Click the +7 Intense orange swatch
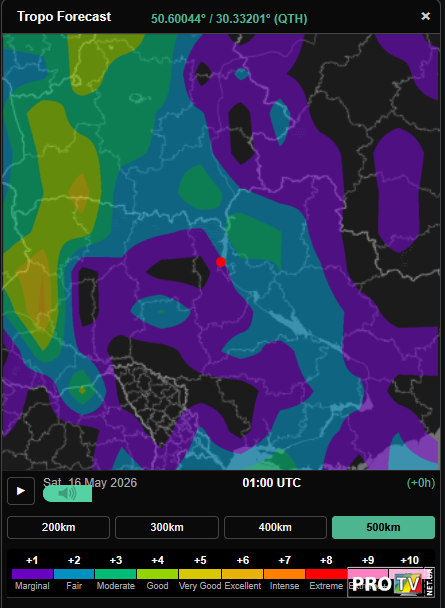The width and height of the screenshot is (445, 608). point(285,574)
